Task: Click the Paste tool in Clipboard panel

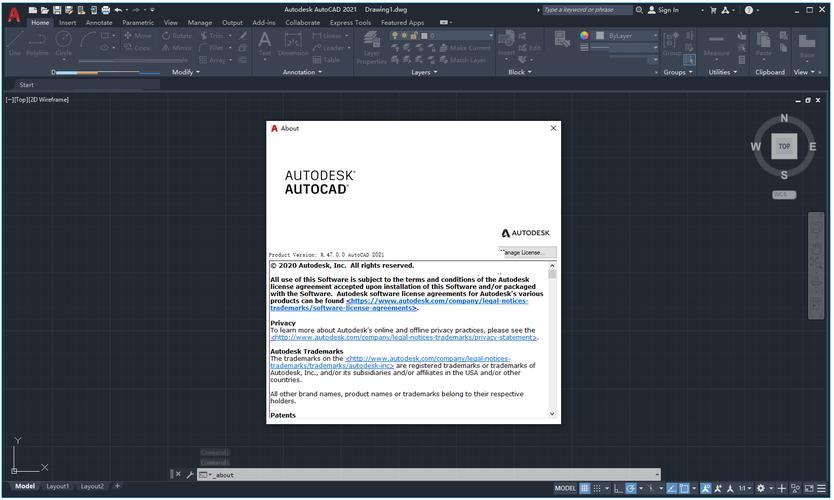Action: (x=763, y=44)
